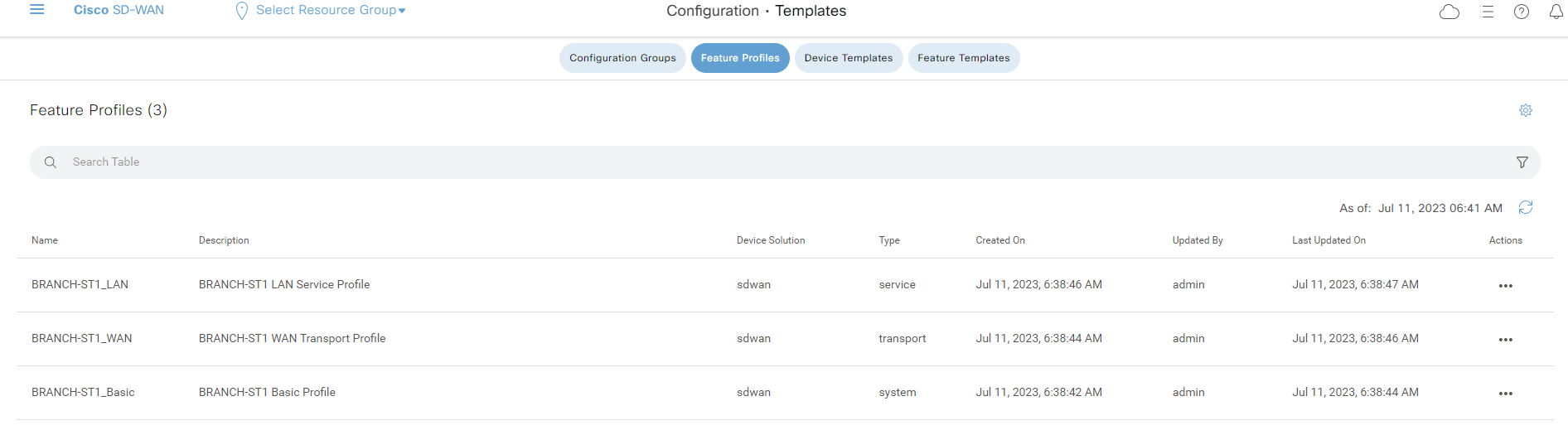Viewport: 1568px width, 435px height.
Task: Open the task list icon
Action: 1488,12
